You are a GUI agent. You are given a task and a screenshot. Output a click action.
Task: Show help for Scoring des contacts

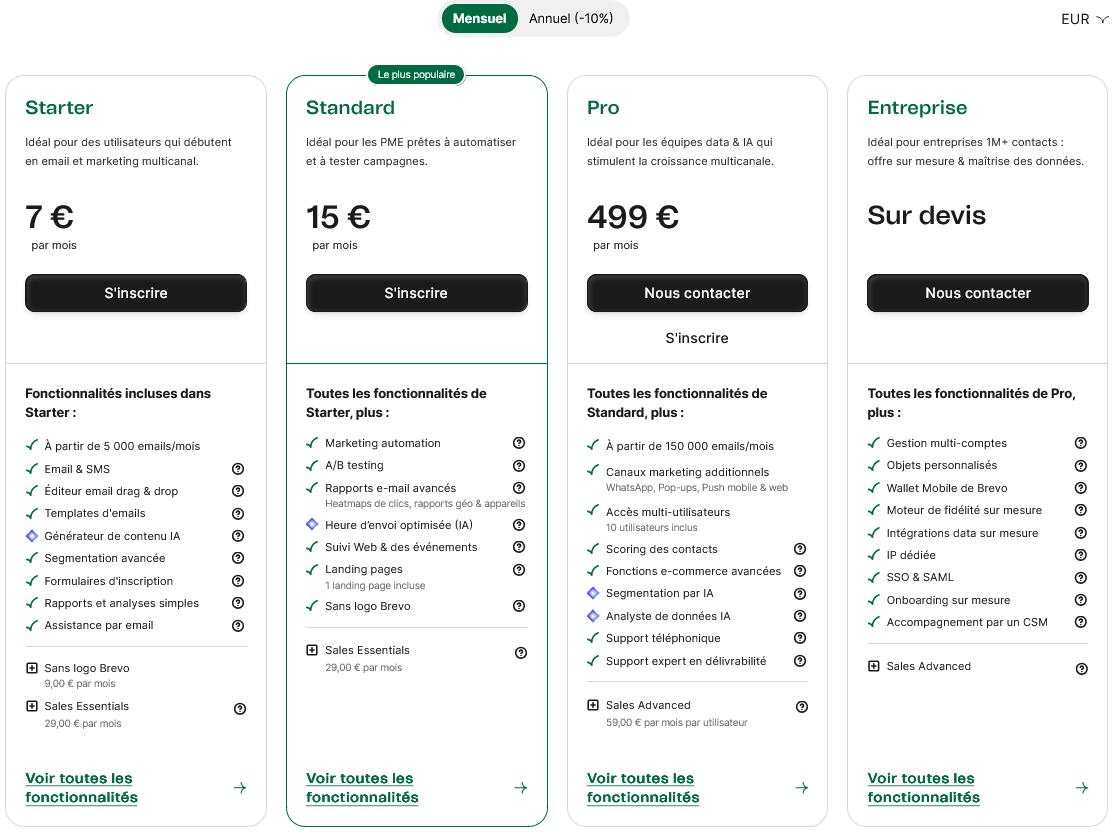(x=800, y=549)
